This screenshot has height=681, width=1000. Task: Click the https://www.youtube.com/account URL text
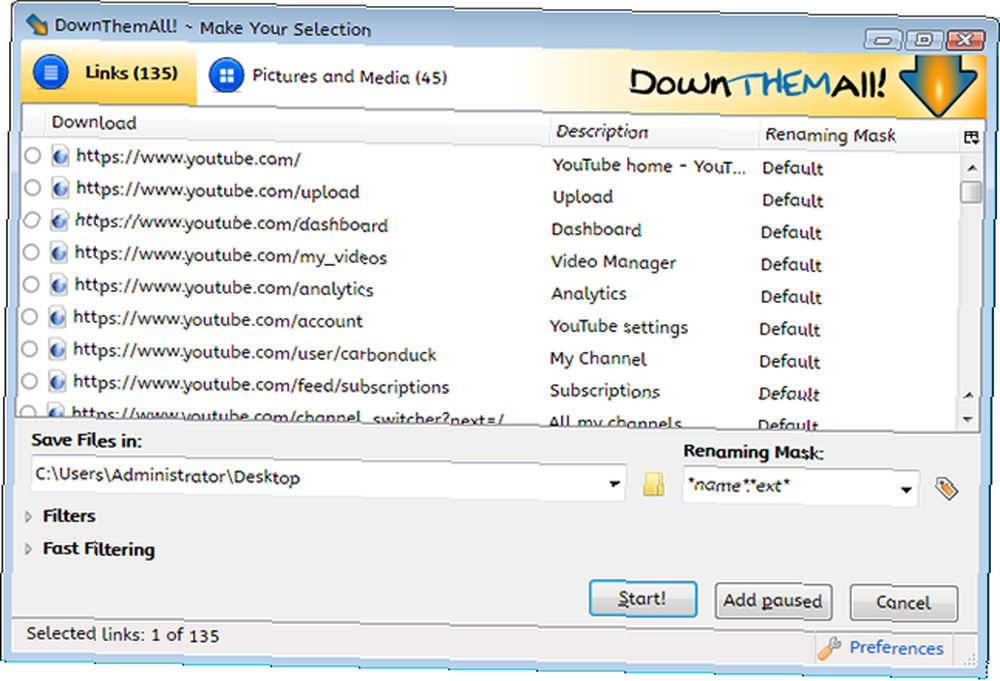[x=218, y=319]
